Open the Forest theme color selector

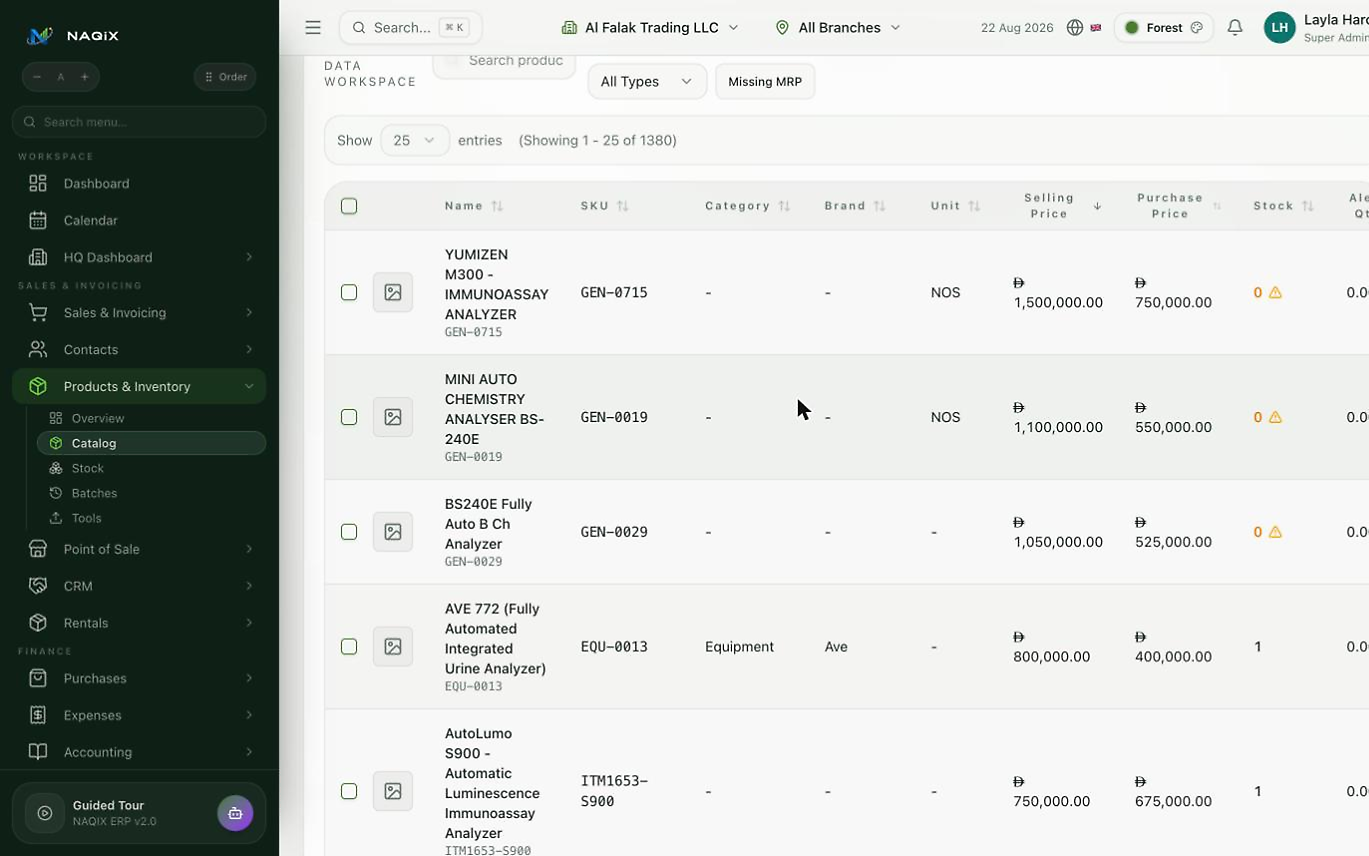click(x=1163, y=28)
